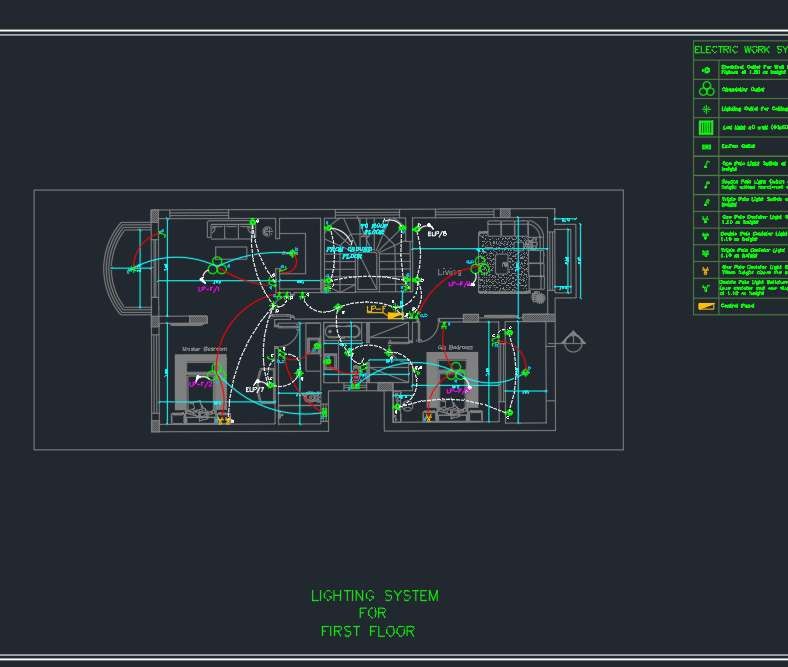The height and width of the screenshot is (667, 788).
Task: Select the curved balcony on the left
Action: click(x=128, y=269)
